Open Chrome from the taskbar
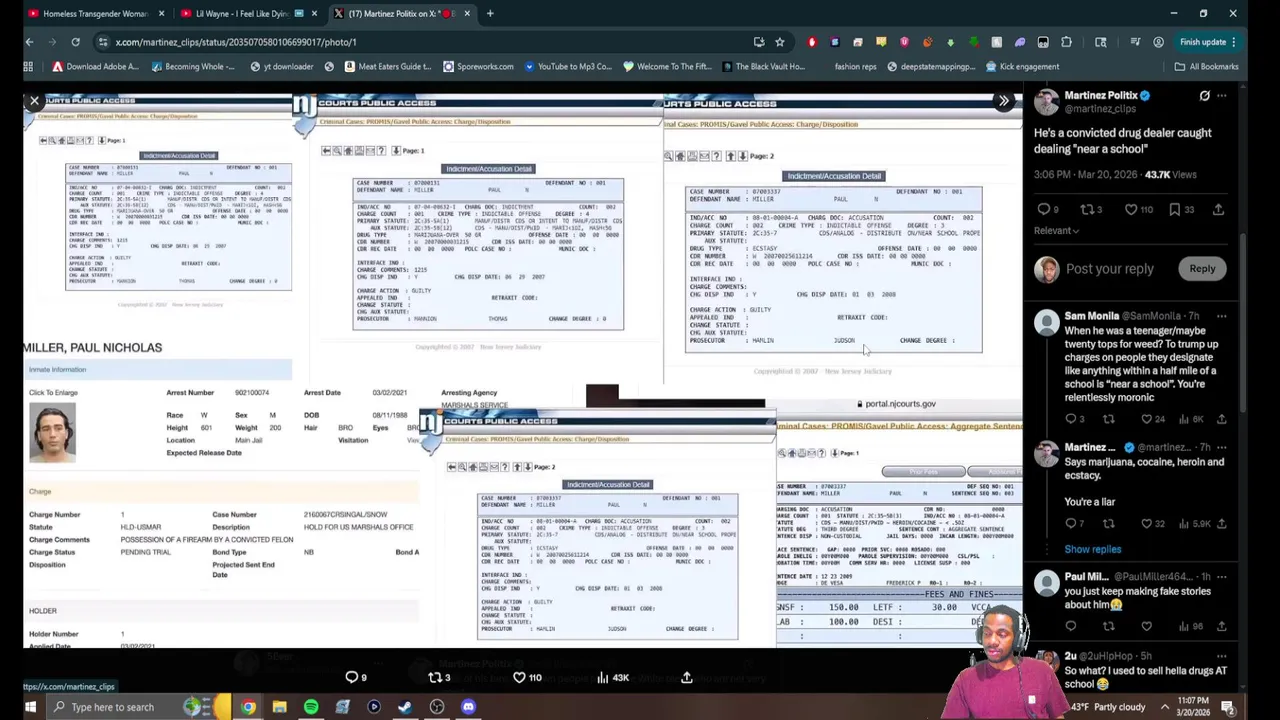 [248, 707]
